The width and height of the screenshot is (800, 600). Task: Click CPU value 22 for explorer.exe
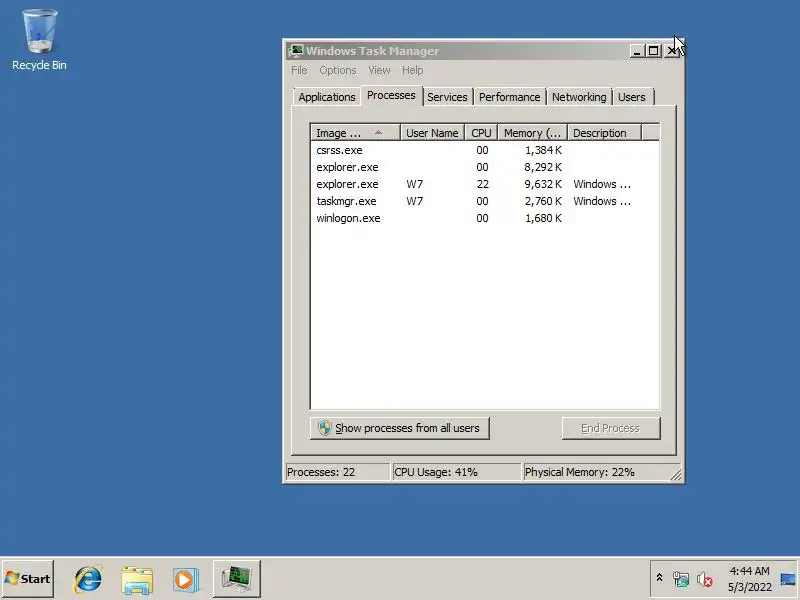pos(482,184)
